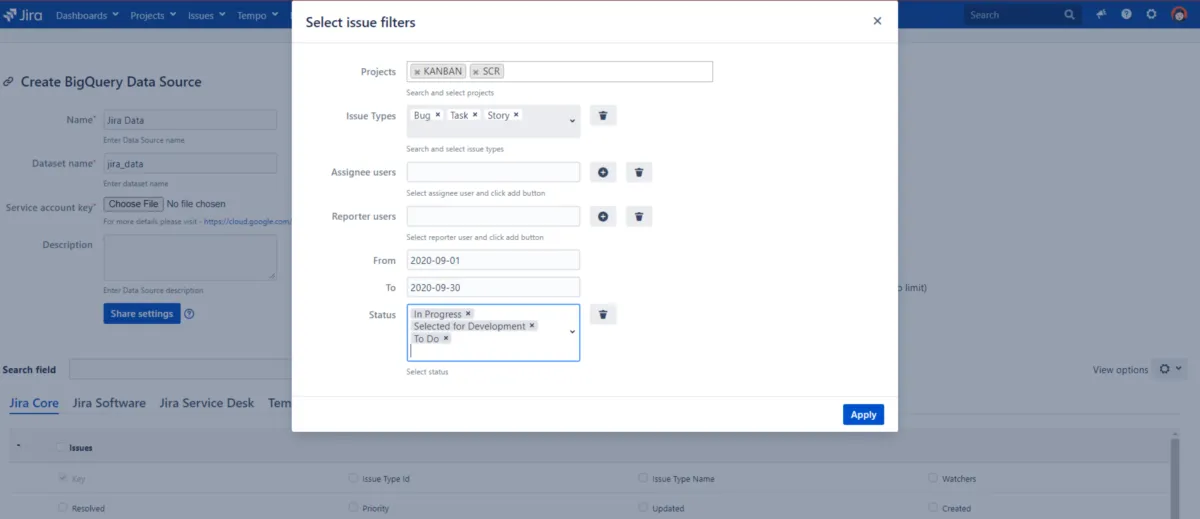Open the cloud.google.com details link
The width and height of the screenshot is (1200, 519).
247,221
